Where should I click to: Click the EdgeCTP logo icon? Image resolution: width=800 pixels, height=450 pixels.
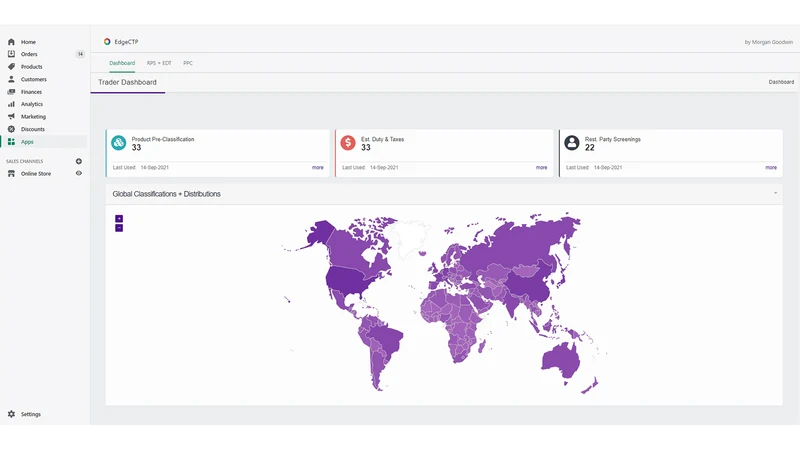(x=107, y=42)
